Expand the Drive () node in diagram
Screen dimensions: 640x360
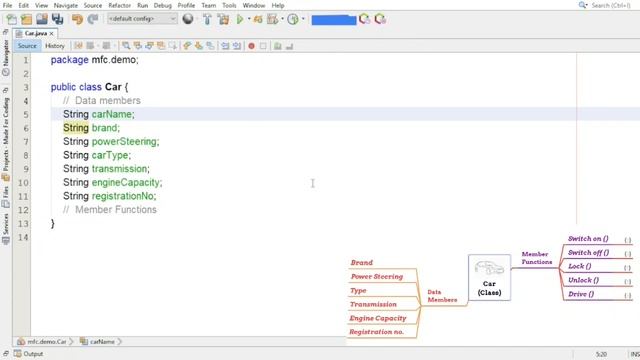[627, 295]
